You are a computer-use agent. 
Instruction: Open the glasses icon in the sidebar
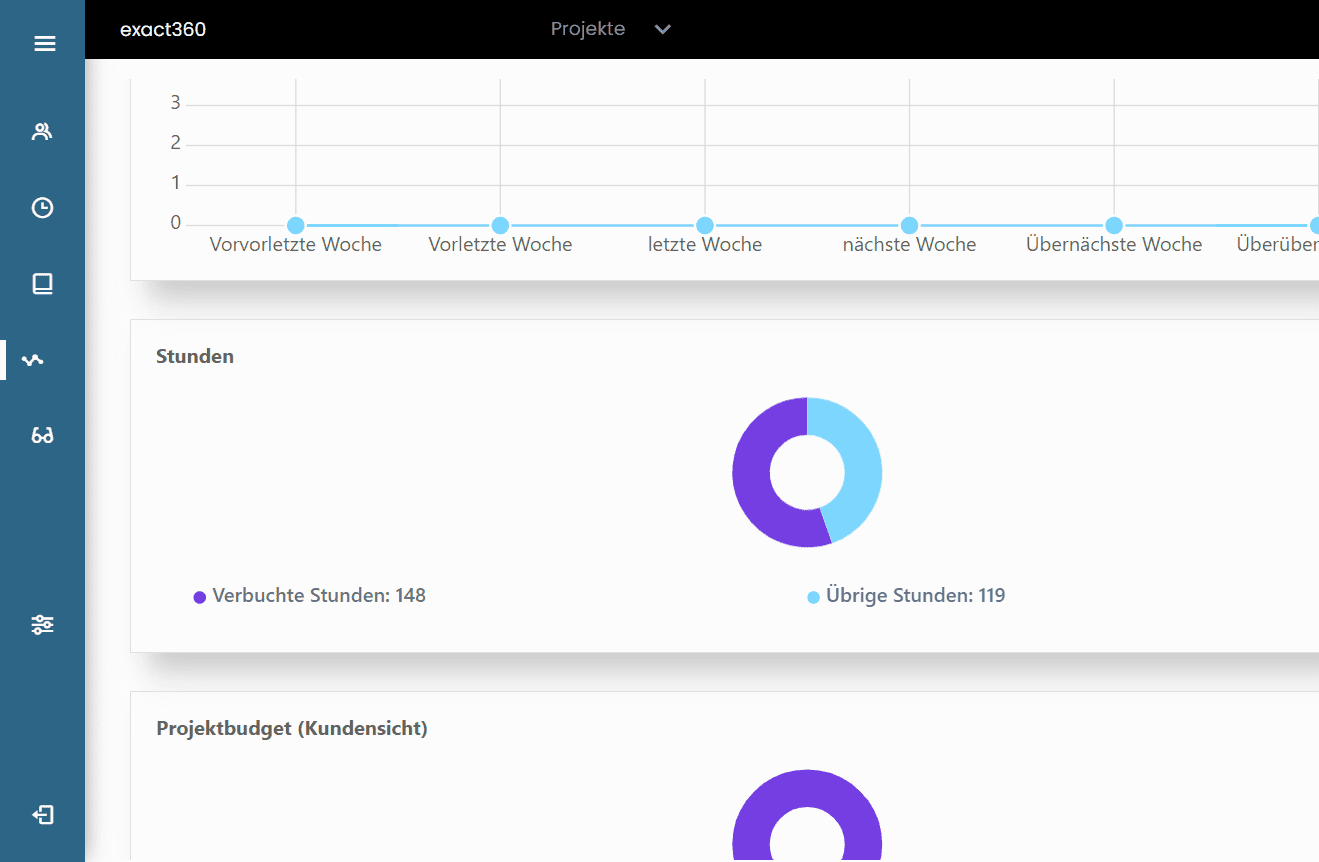[x=42, y=436]
